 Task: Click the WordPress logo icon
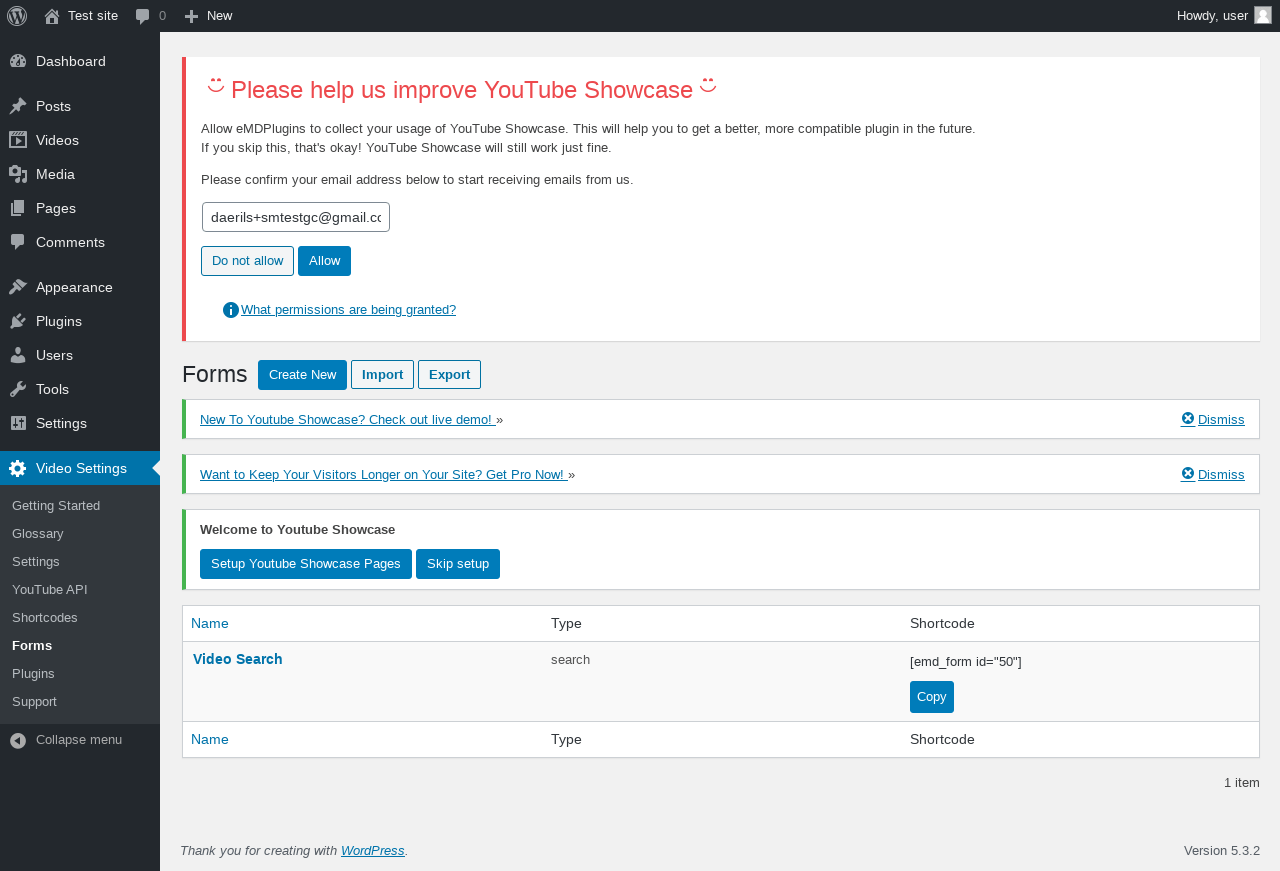click(x=17, y=16)
